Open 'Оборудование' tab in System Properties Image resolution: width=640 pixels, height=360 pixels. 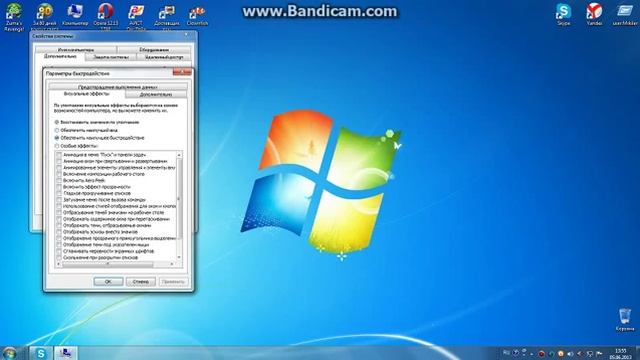(x=154, y=50)
